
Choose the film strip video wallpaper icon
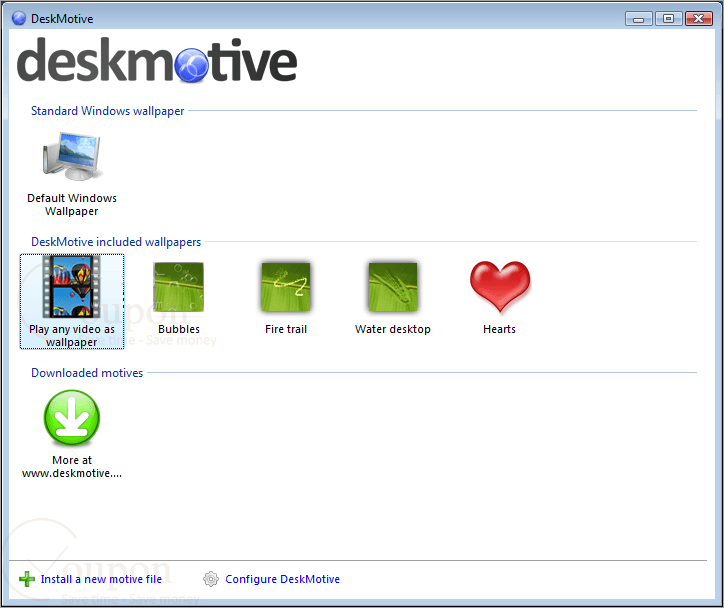click(72, 287)
